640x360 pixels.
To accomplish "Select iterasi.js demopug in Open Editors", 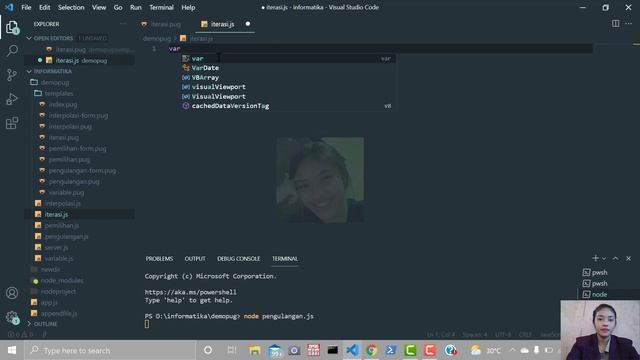I will 80,60.
